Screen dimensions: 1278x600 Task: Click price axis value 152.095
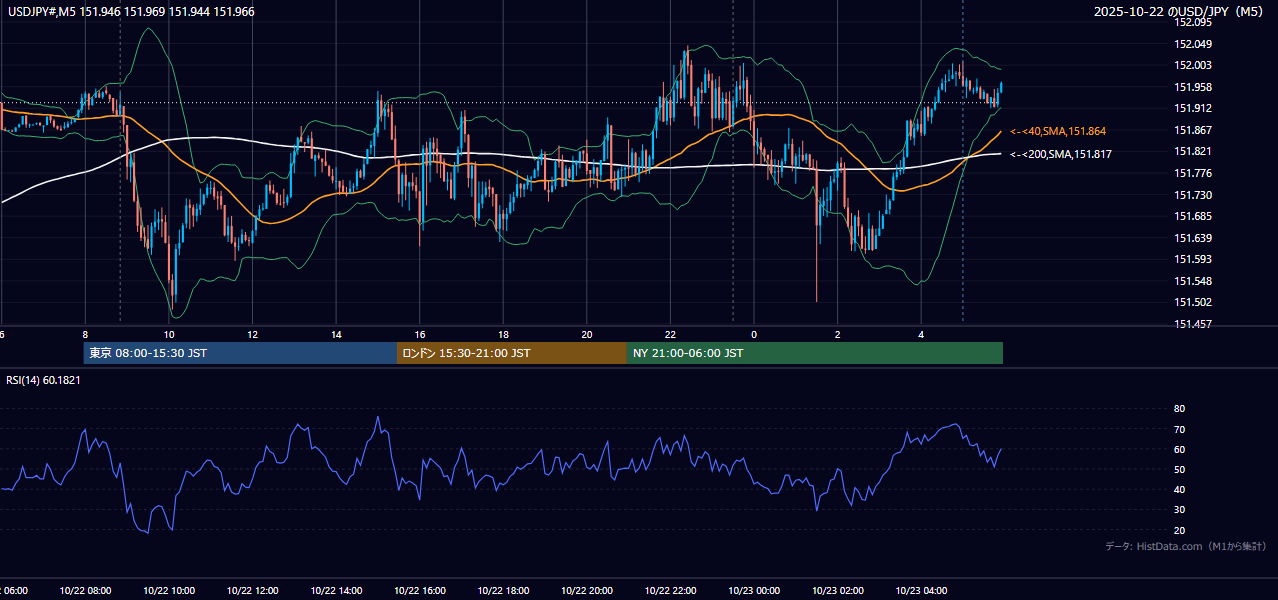click(x=1193, y=22)
